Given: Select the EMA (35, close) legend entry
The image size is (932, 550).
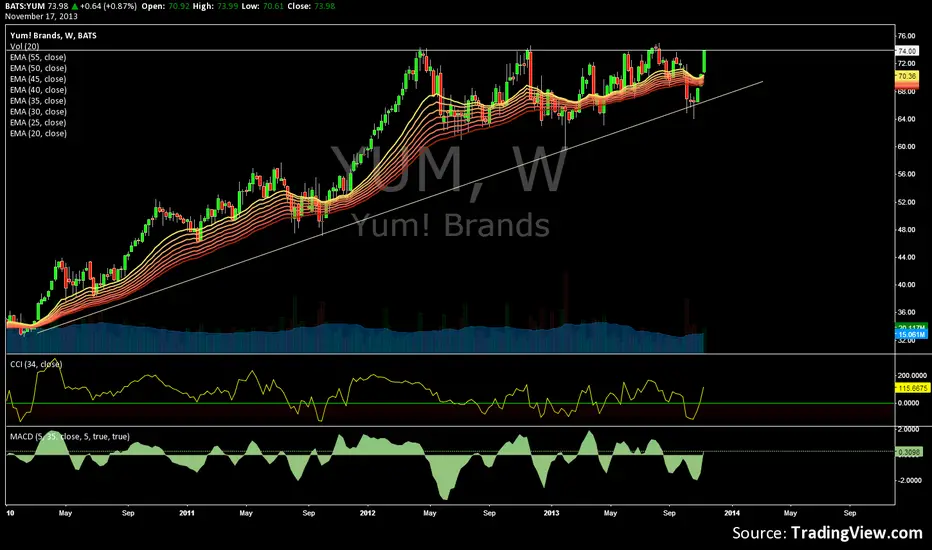Looking at the screenshot, I should coord(38,100).
